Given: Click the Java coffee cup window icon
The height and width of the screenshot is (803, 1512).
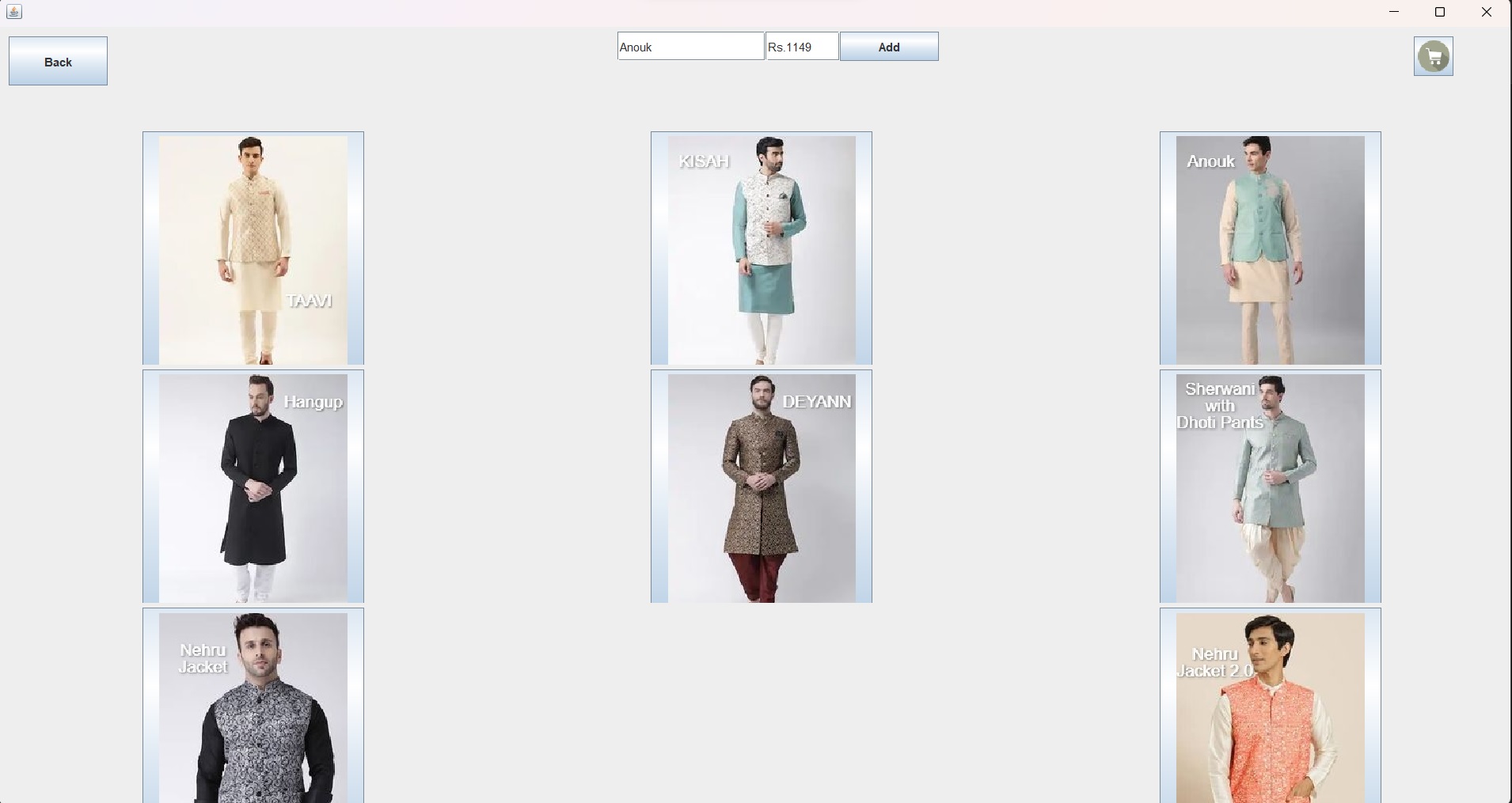Looking at the screenshot, I should [x=13, y=11].
